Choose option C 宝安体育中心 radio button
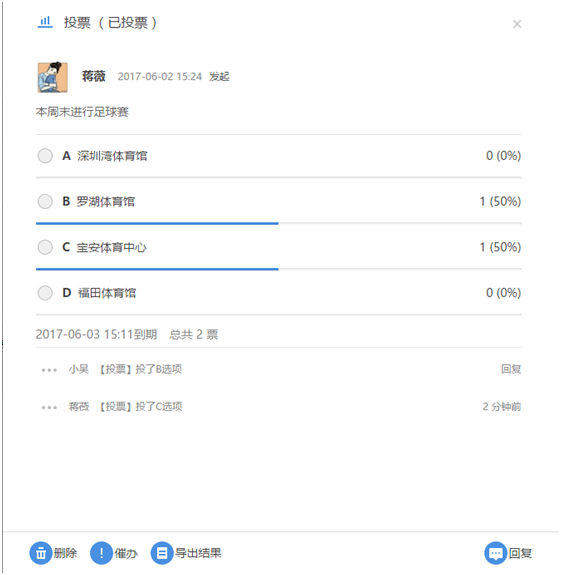 click(45, 247)
